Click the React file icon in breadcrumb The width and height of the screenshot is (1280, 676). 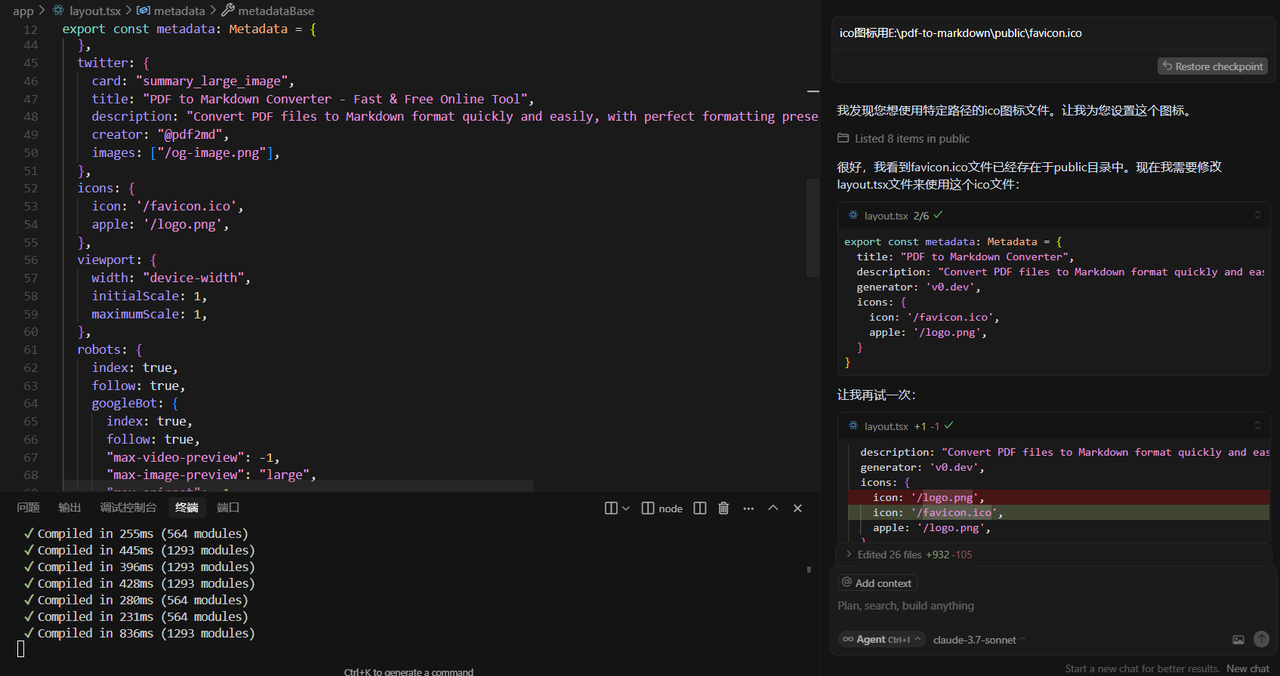coord(59,11)
